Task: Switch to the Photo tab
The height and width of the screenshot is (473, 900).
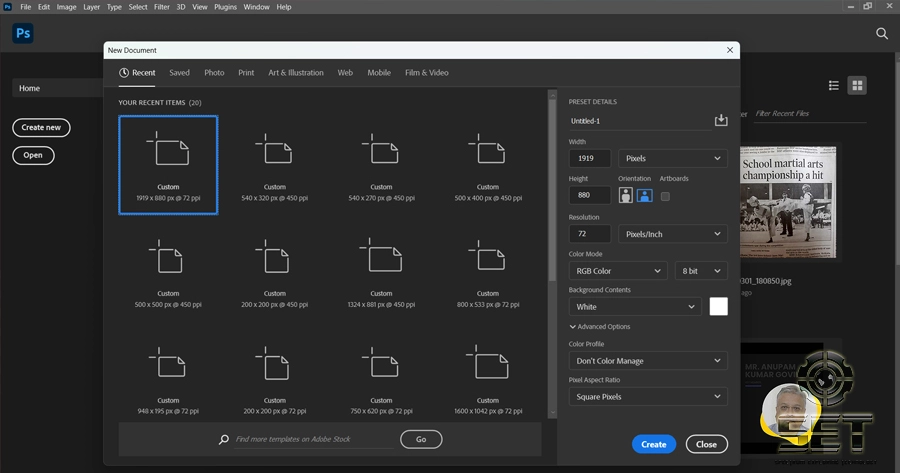Action: [214, 73]
